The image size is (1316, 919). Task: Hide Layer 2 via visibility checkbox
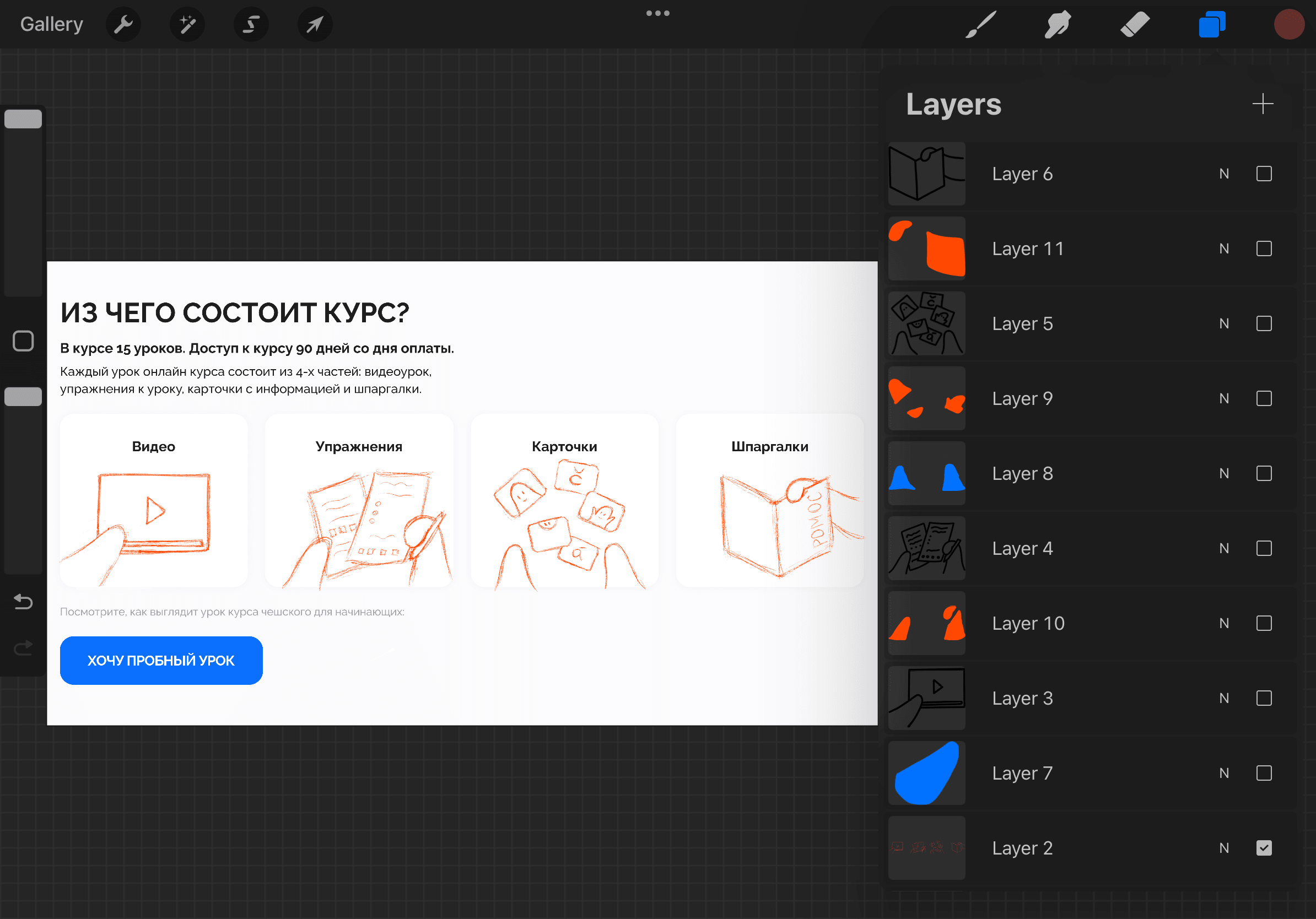pos(1264,848)
